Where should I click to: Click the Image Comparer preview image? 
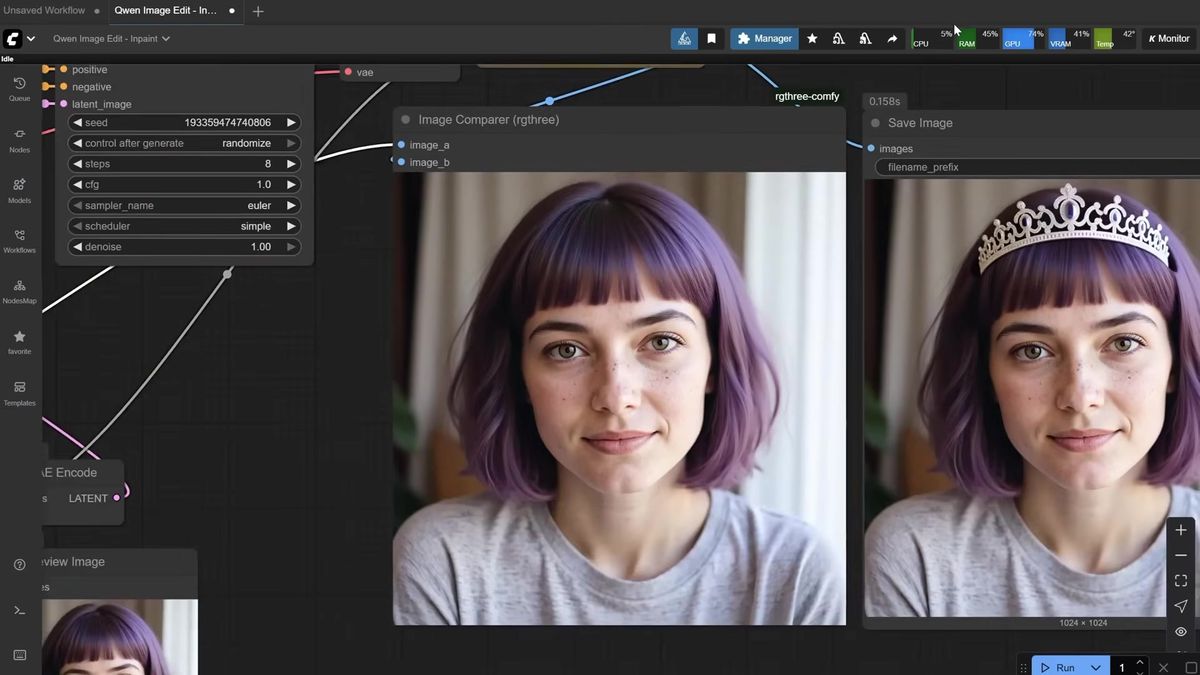click(x=619, y=398)
